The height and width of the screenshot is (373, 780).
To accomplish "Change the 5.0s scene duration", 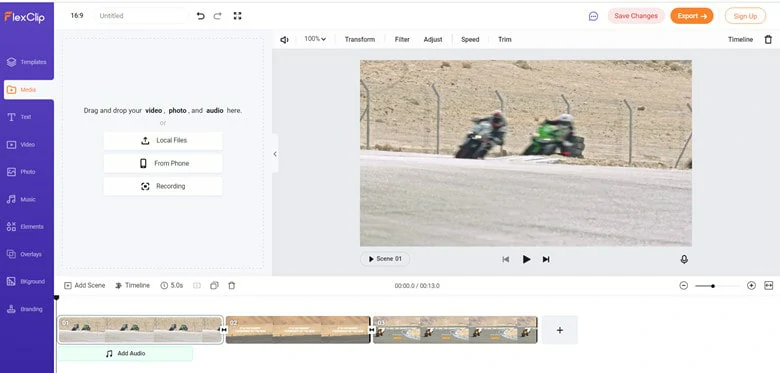I will click(172, 285).
